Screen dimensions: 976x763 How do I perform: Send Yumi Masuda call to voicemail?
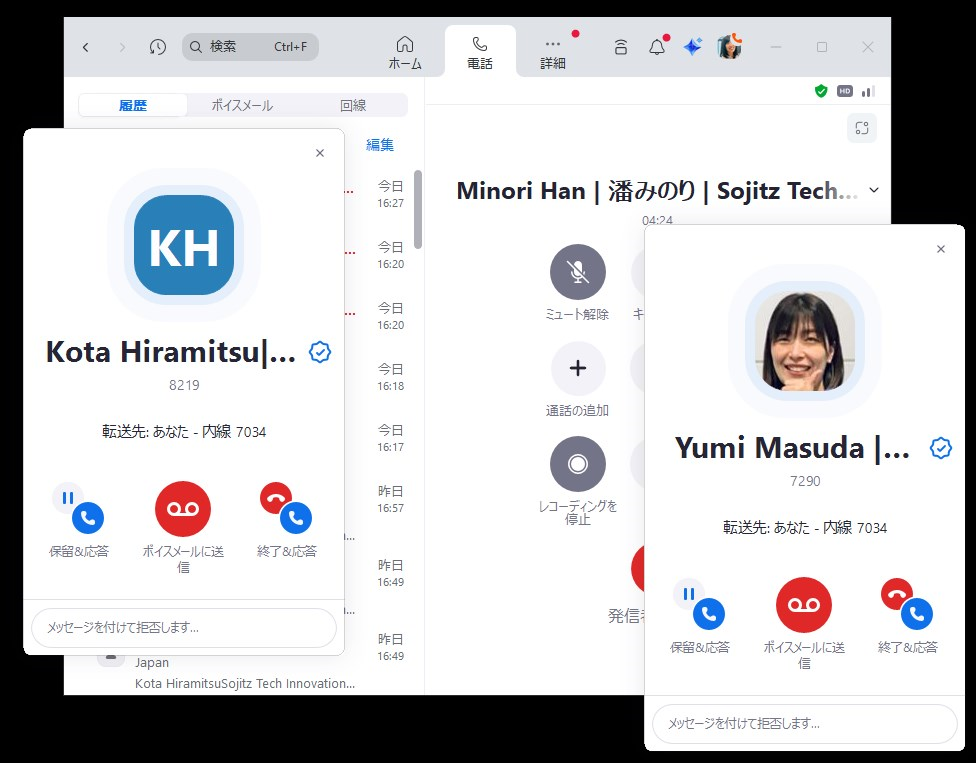(x=804, y=605)
